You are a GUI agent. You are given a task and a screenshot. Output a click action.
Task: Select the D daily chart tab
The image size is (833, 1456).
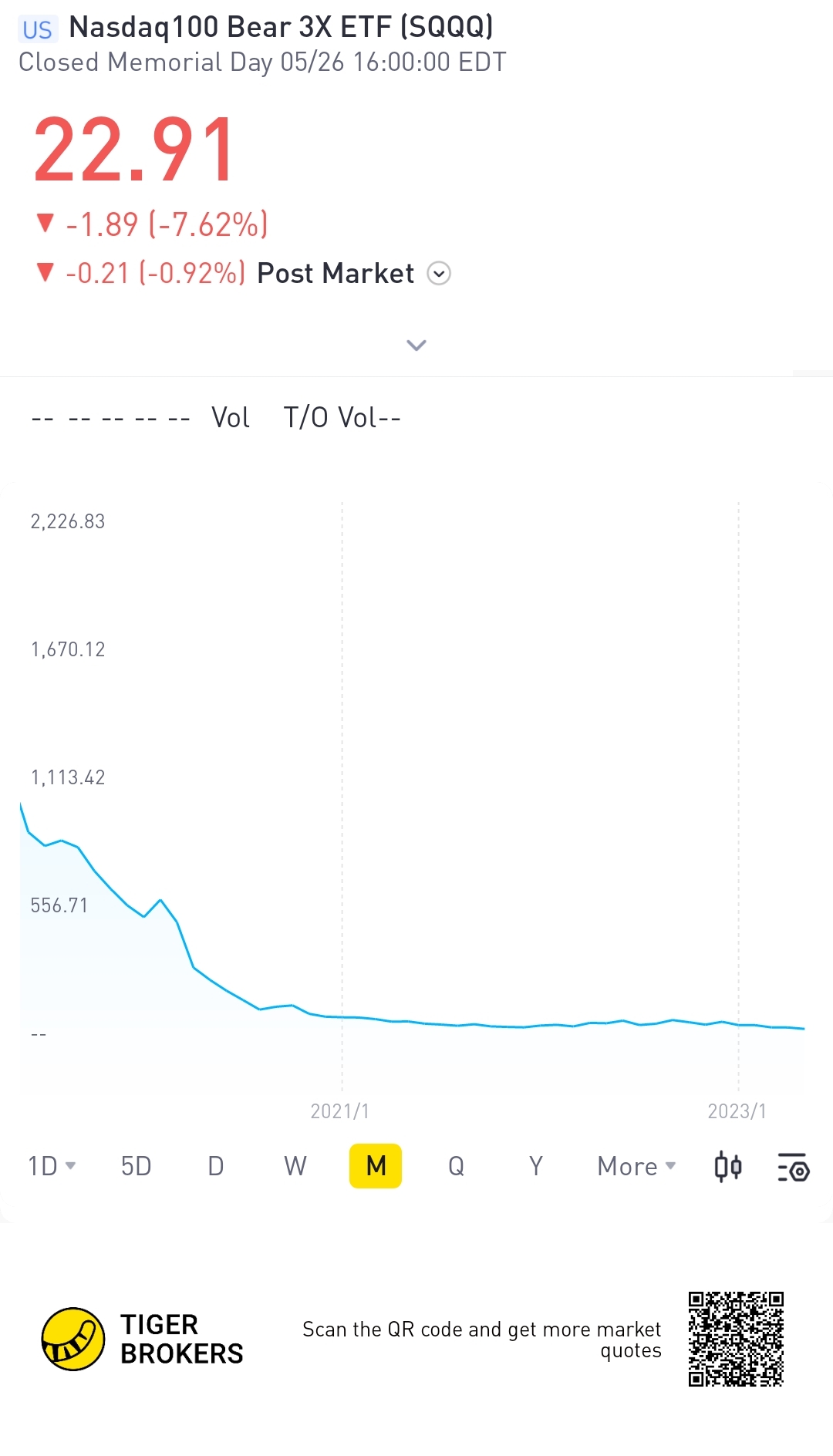point(216,1166)
